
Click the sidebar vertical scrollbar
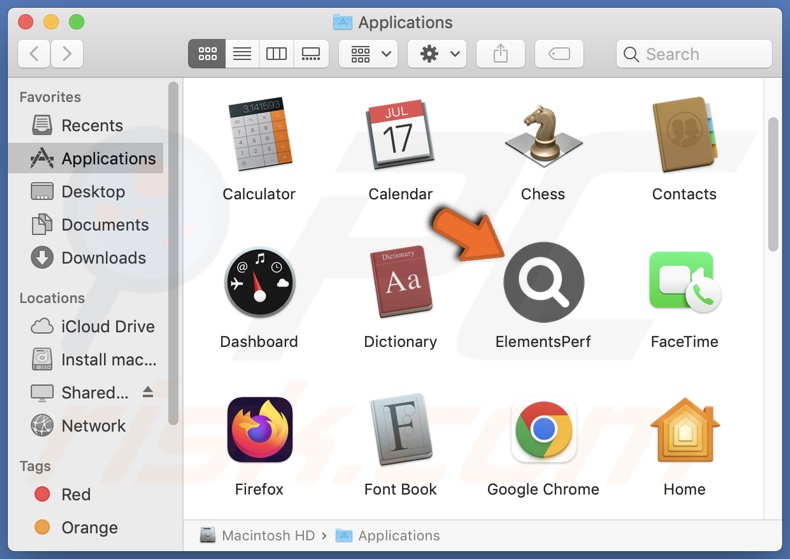[x=173, y=253]
